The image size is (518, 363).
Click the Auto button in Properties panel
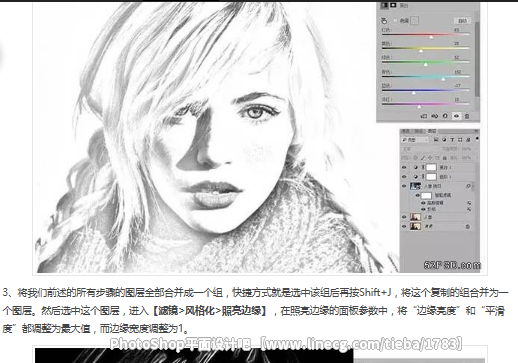(x=462, y=21)
